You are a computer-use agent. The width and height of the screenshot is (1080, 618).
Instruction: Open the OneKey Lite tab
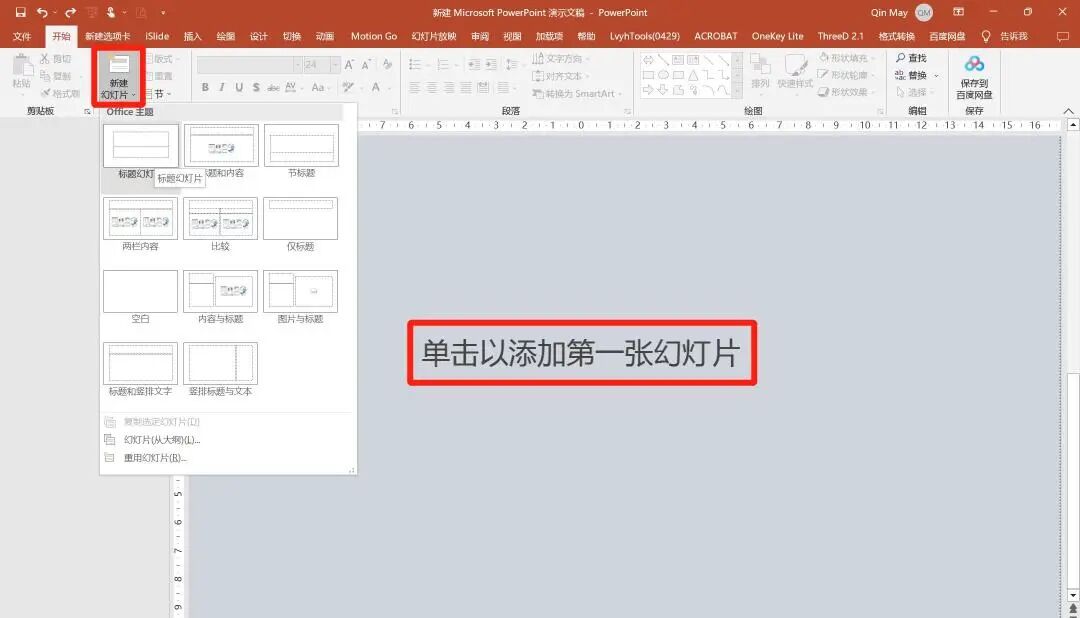pyautogui.click(x=778, y=37)
